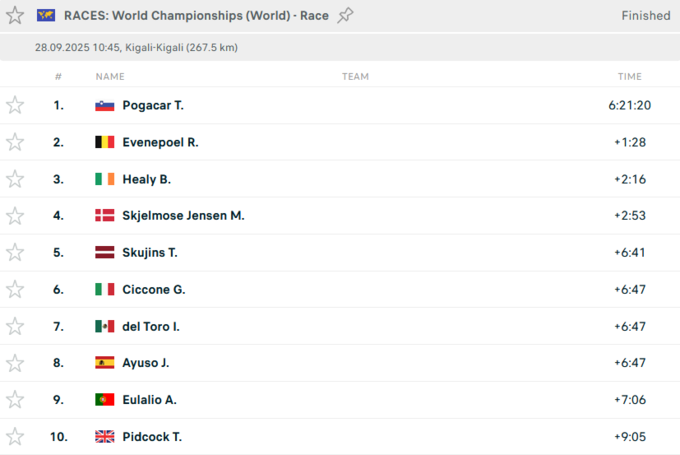Click the Belgium flag beside Evenepoel
This screenshot has width=680, height=455.
click(104, 142)
